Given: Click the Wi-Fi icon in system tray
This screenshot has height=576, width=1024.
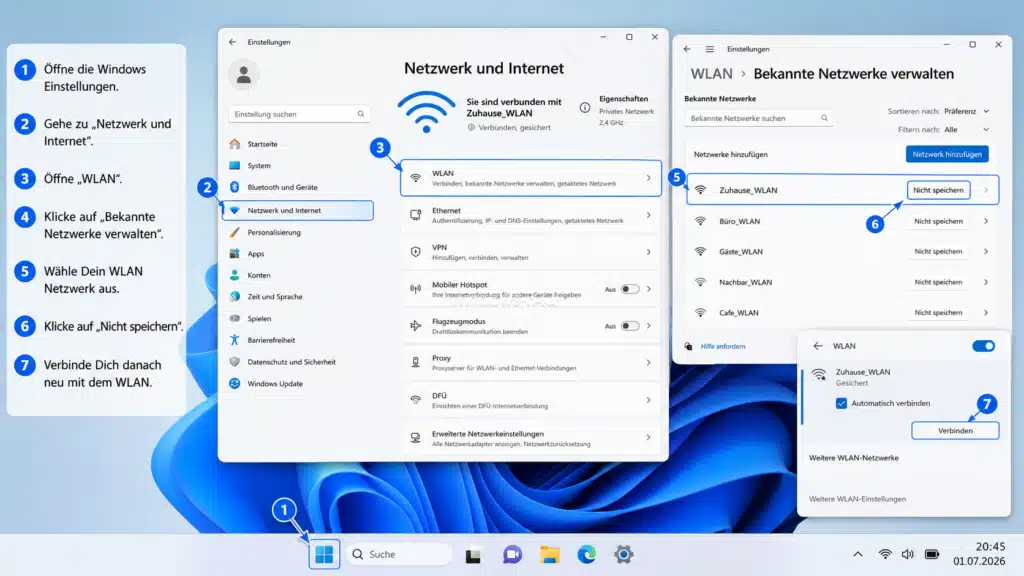Looking at the screenshot, I should (x=884, y=554).
